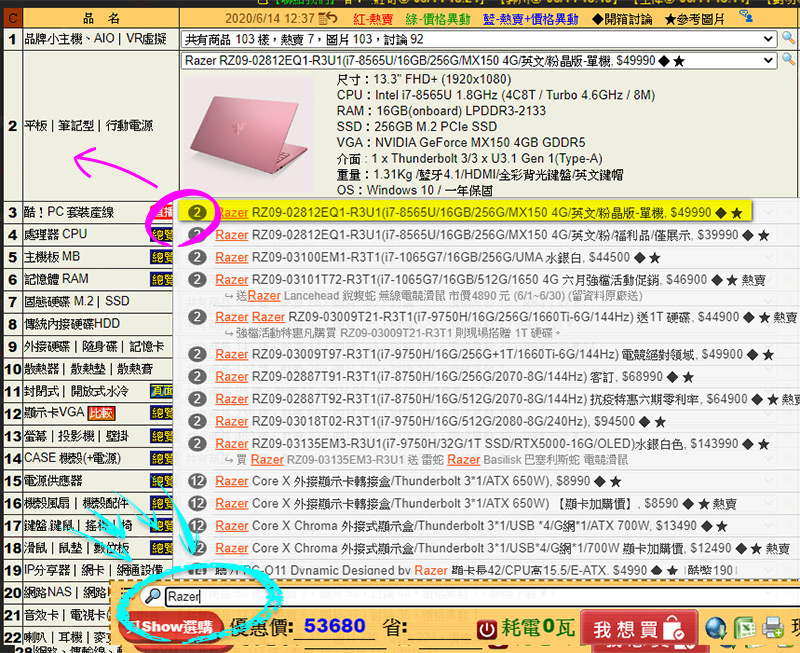Click the ★ icon on RZ09-03100EM1 $44500 row
Viewport: 800px width, 653px height.
point(654,258)
